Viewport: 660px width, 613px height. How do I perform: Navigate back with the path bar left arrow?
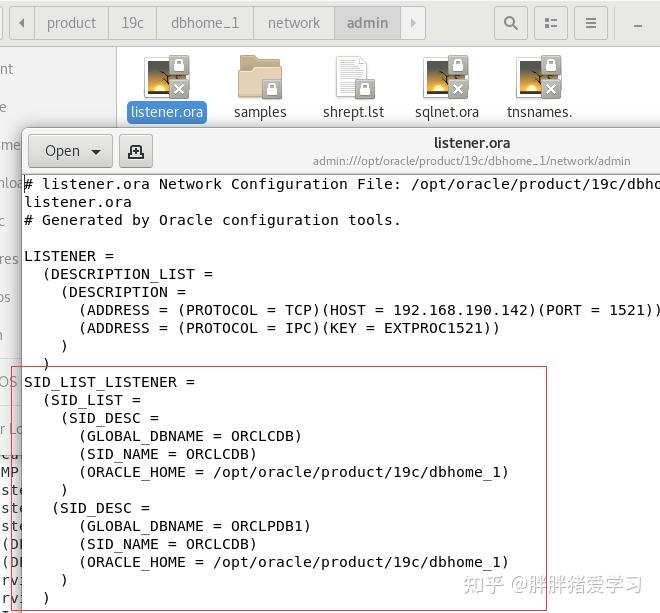22,23
